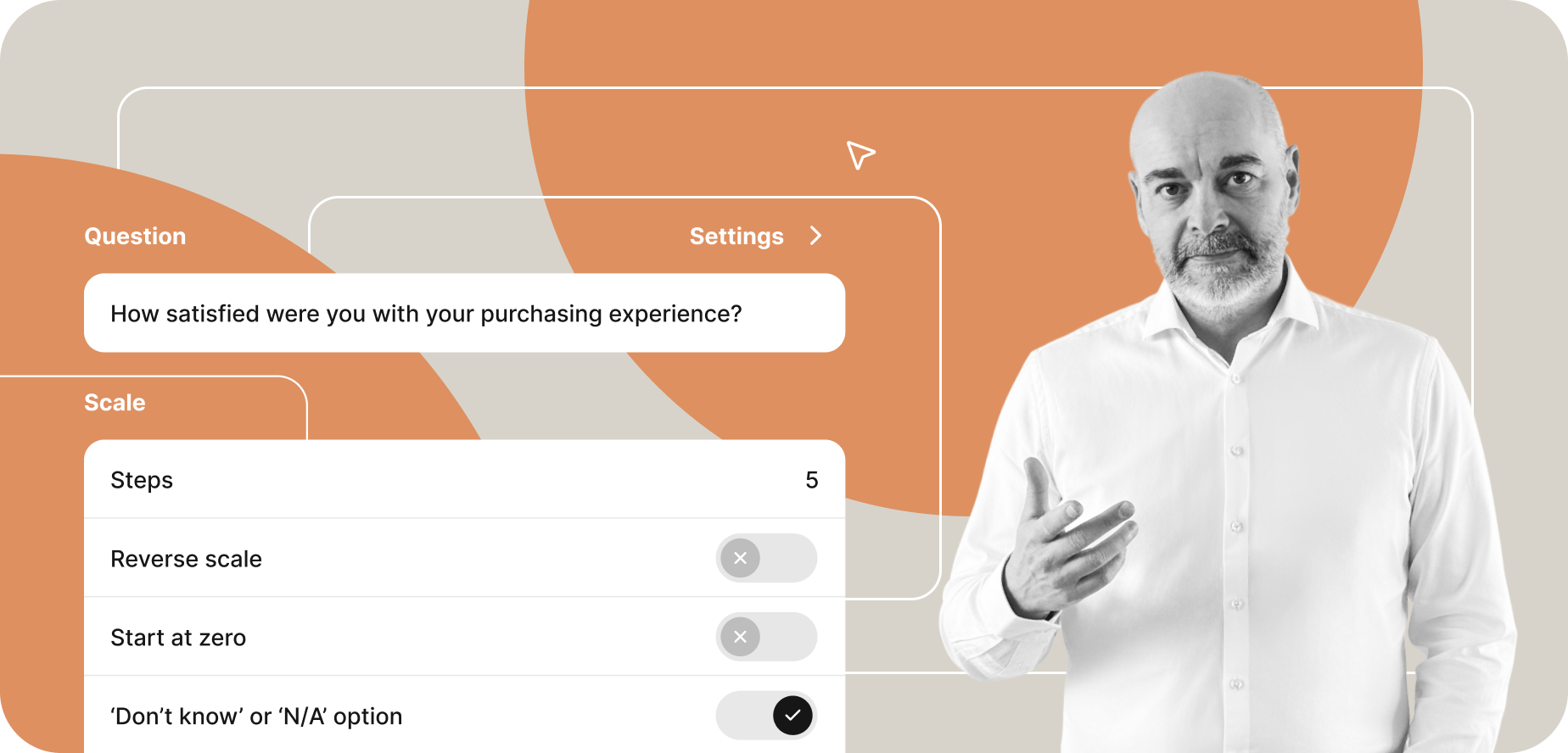This screenshot has width=1568, height=753.
Task: Click the Reverse scale label text
Action: [186, 559]
